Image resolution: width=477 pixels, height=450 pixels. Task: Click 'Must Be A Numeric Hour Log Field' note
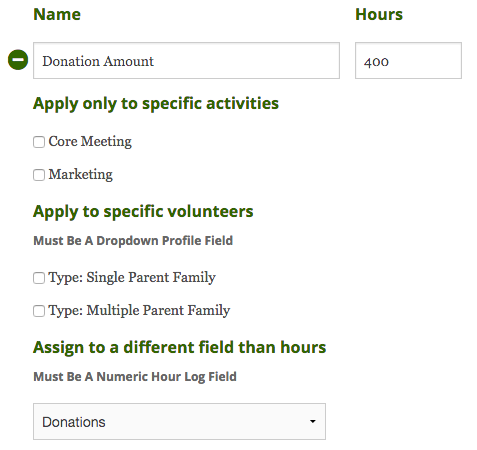coord(135,377)
